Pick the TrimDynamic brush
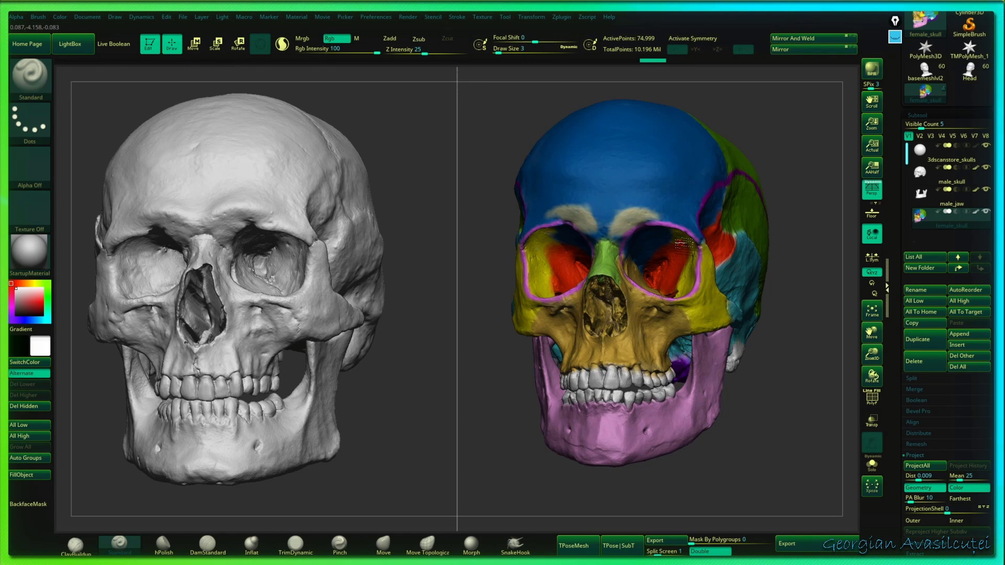 [295, 546]
